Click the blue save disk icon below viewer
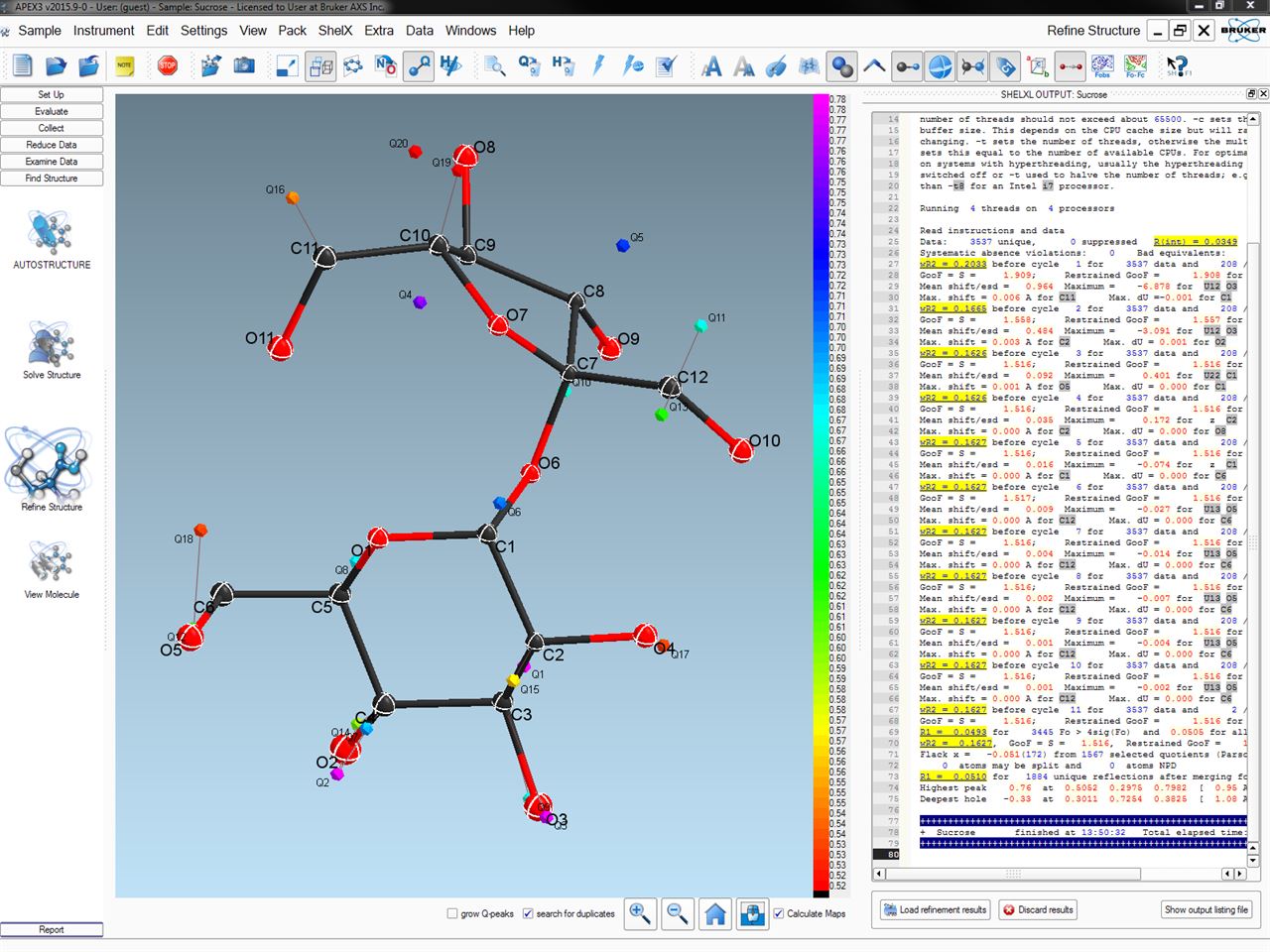1270x952 pixels. tap(752, 913)
